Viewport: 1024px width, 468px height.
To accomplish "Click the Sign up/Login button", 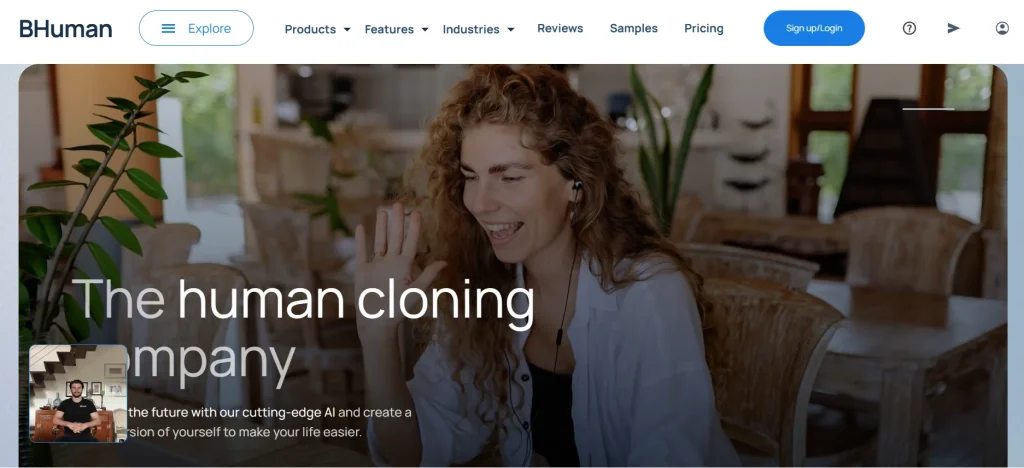I will pos(814,28).
